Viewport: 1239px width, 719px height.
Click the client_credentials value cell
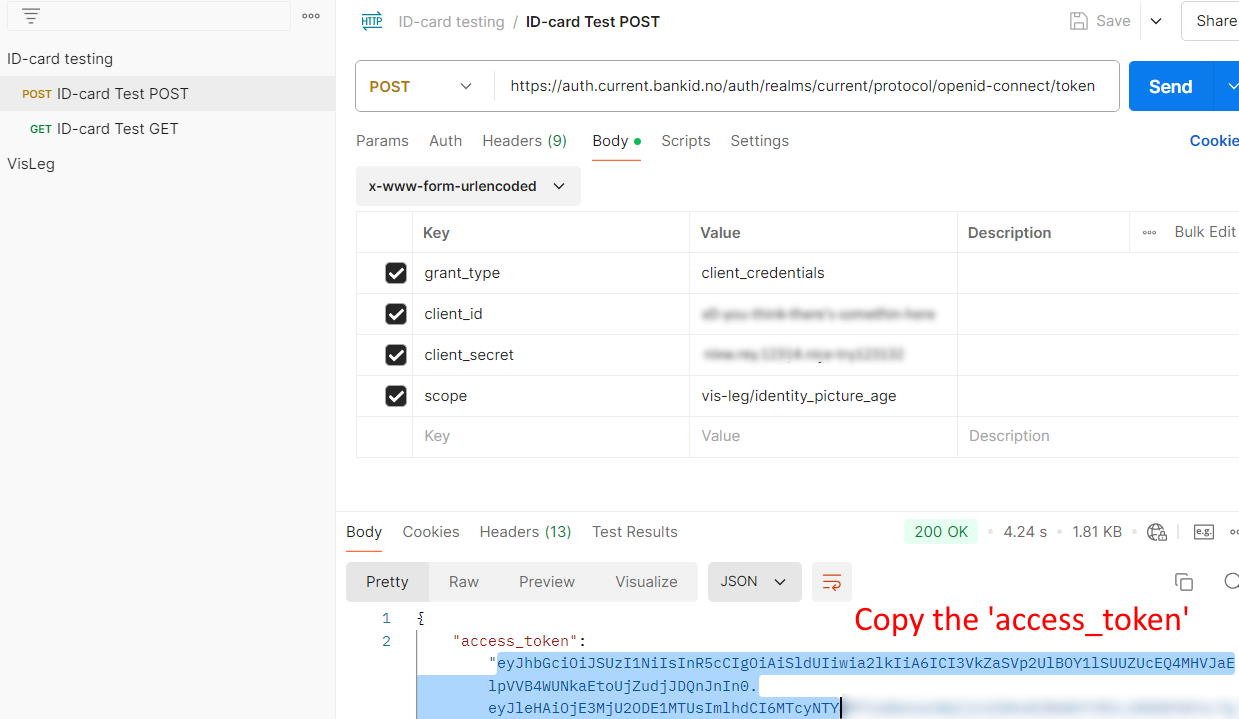tap(823, 273)
